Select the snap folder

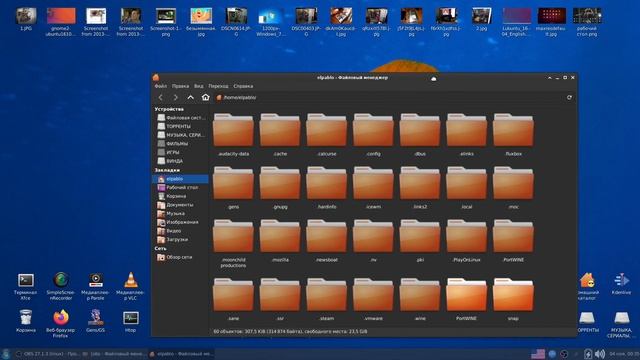coord(513,299)
